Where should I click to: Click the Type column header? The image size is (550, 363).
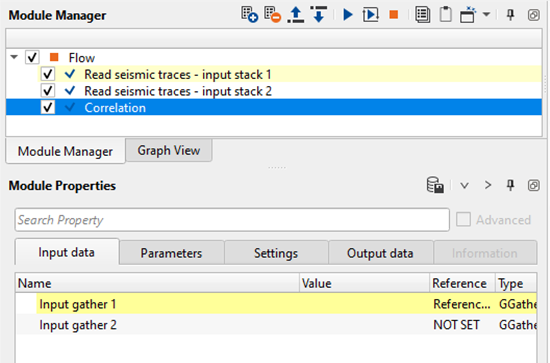[x=515, y=283]
